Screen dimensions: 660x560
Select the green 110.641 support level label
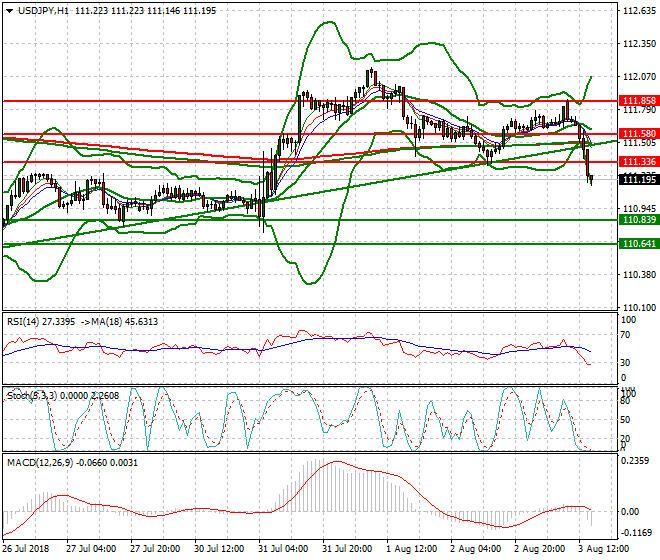(x=639, y=244)
